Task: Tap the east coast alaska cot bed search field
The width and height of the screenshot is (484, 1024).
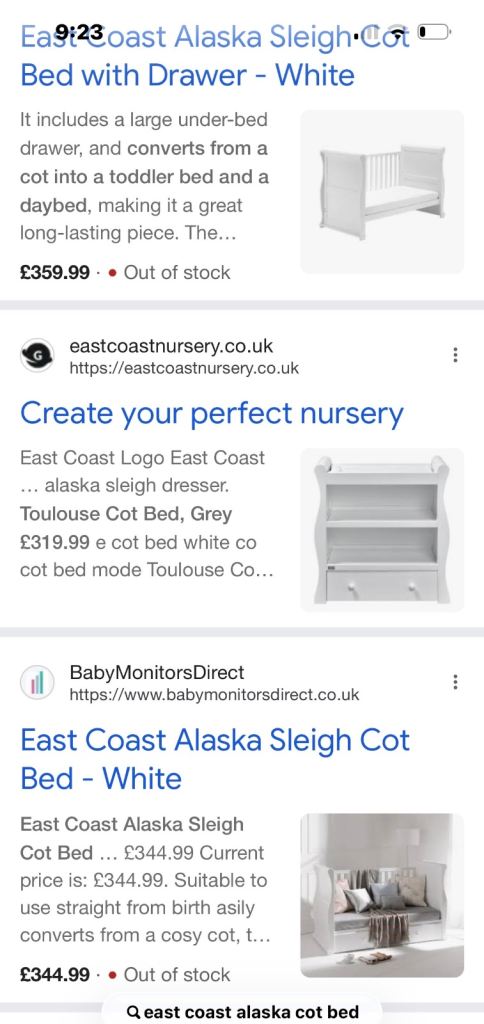Action: [x=242, y=1011]
